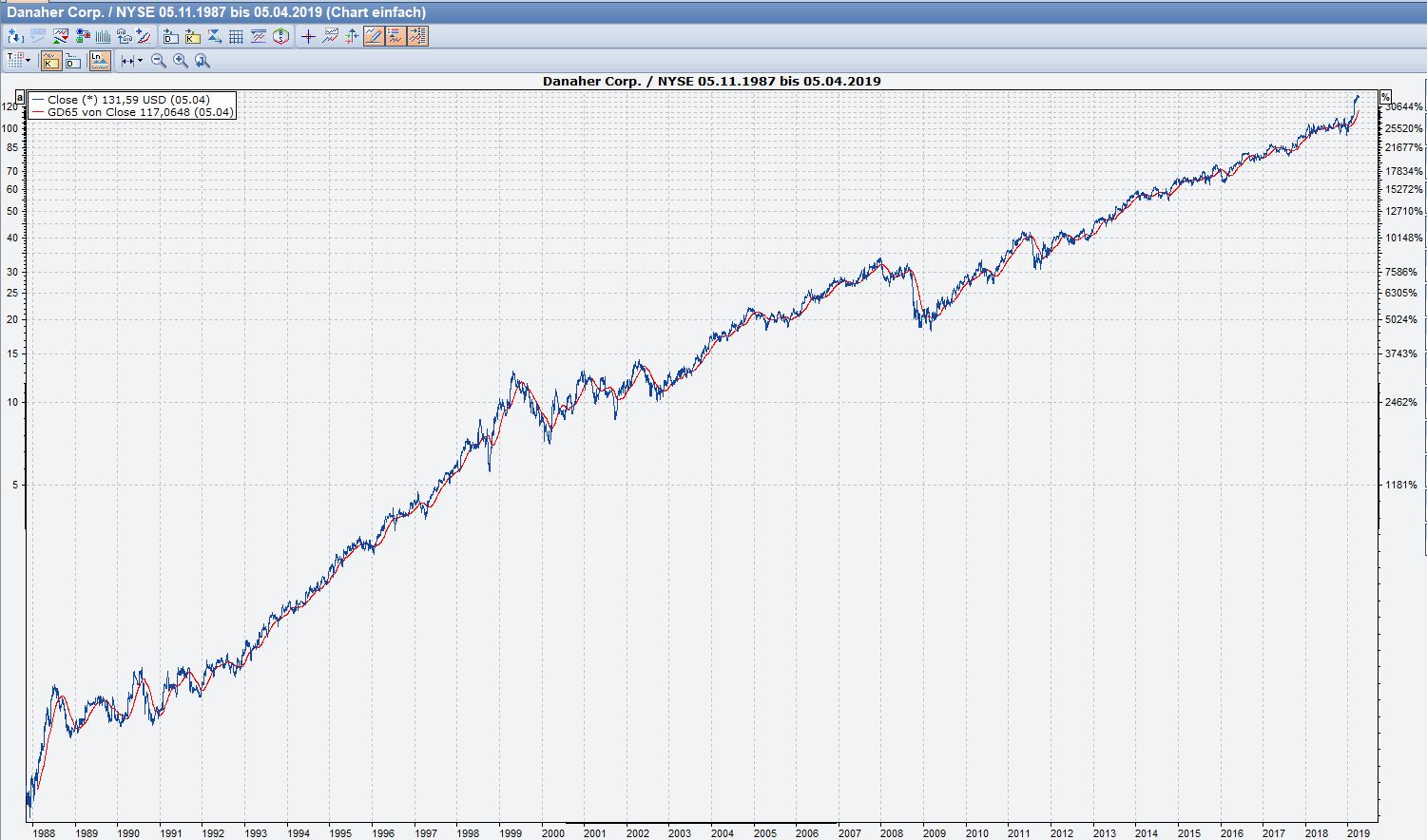
Task: Click the vertical bars histogram icon
Action: tap(103, 36)
